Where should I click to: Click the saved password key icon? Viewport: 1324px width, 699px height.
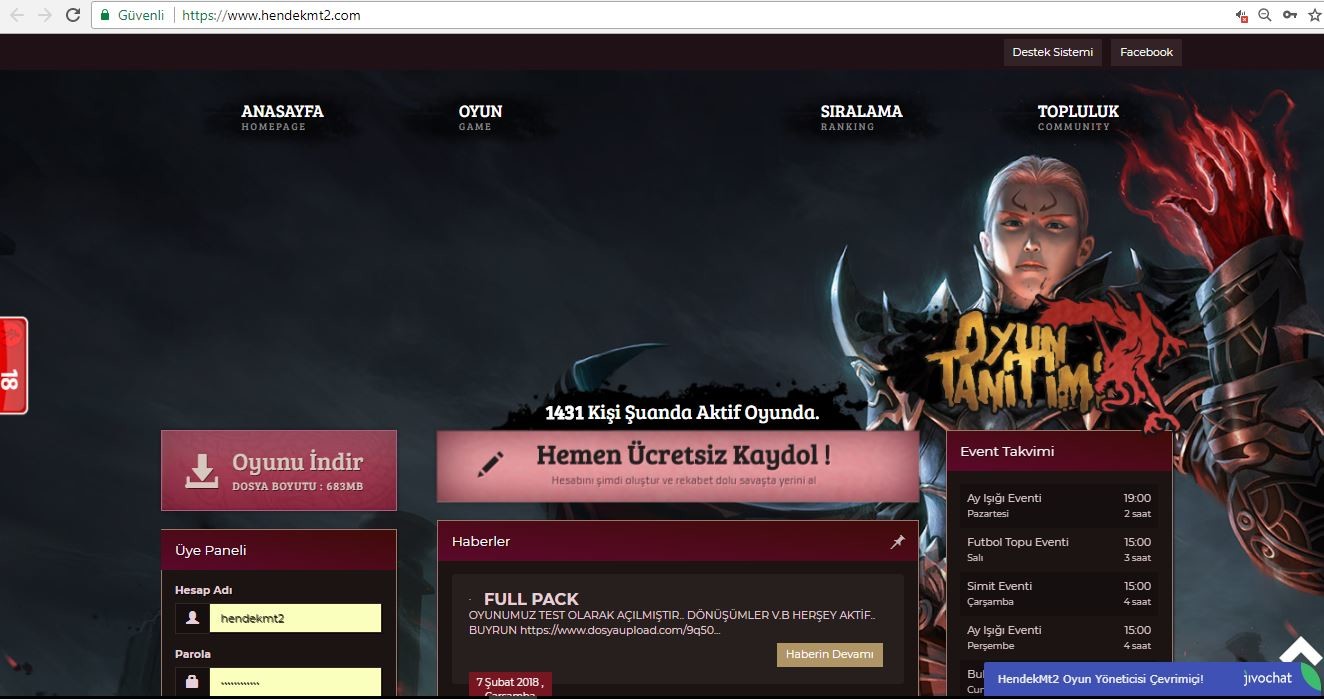point(1290,15)
